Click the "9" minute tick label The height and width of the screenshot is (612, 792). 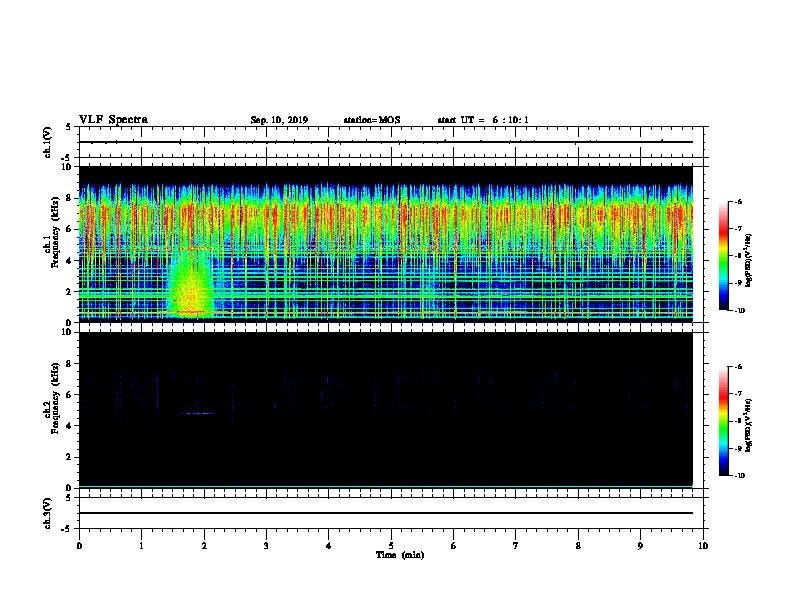(640, 546)
